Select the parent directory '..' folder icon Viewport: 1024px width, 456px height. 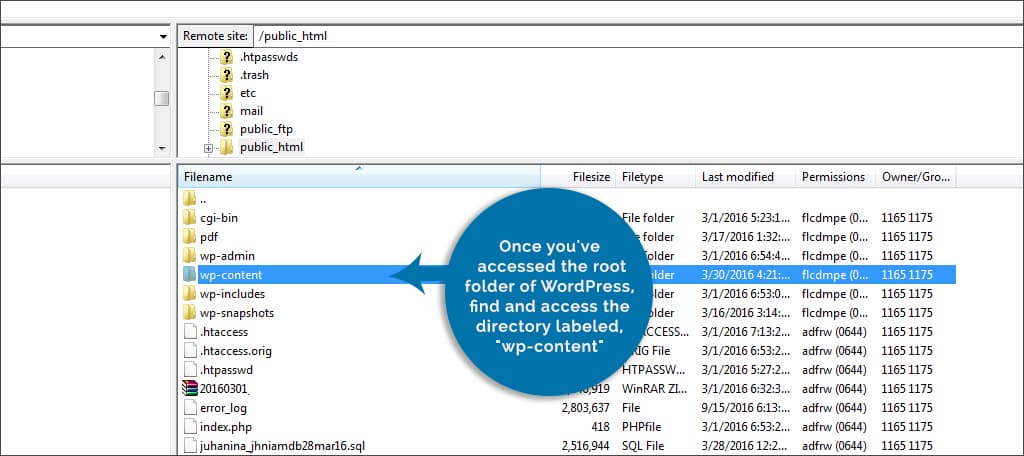coord(190,199)
